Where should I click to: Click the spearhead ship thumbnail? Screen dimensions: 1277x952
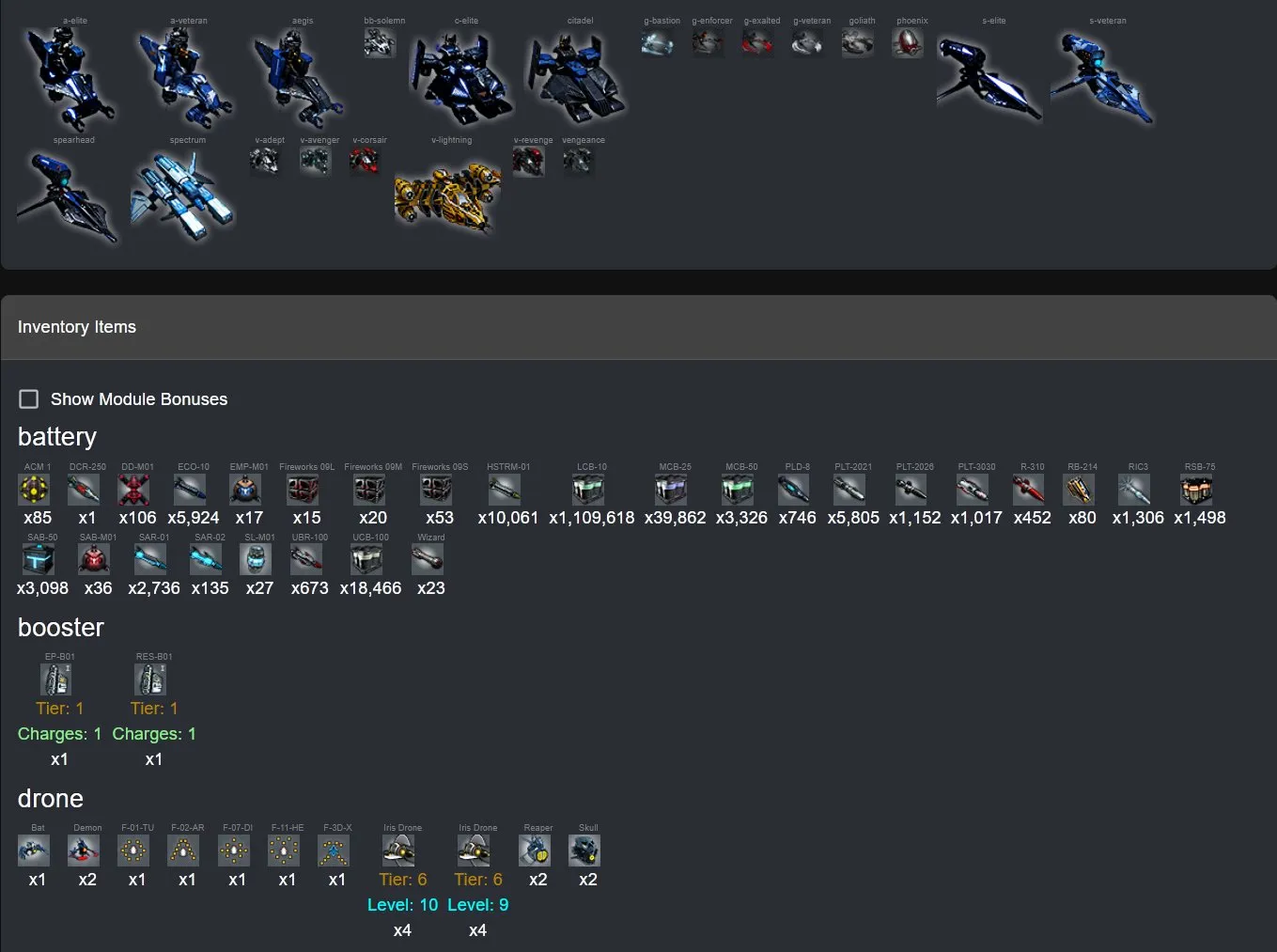coord(70,196)
